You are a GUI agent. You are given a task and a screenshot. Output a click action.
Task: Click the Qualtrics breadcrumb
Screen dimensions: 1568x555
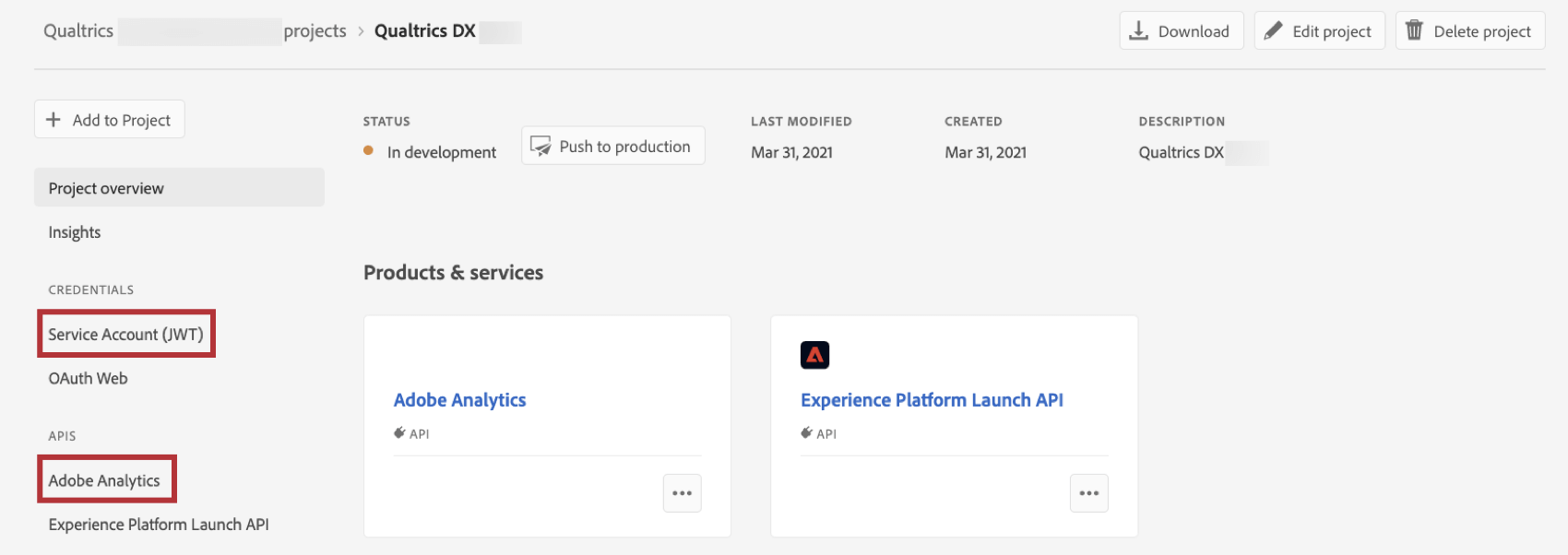click(x=78, y=30)
